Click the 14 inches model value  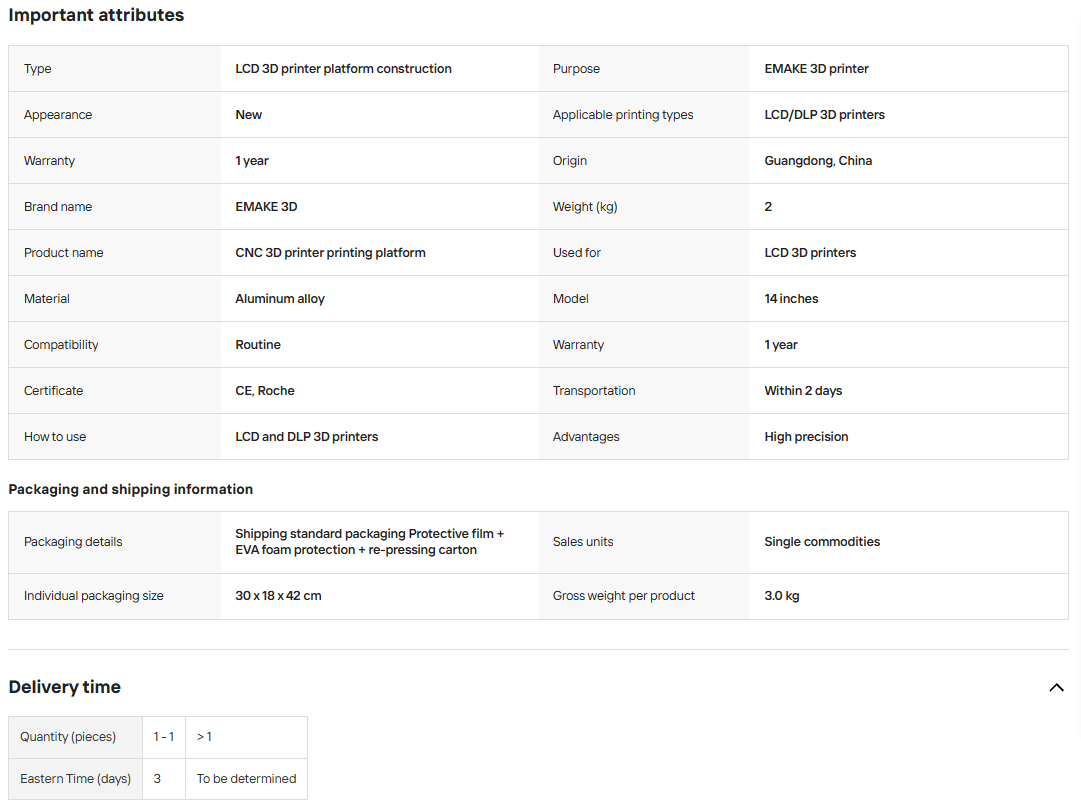[x=791, y=299]
